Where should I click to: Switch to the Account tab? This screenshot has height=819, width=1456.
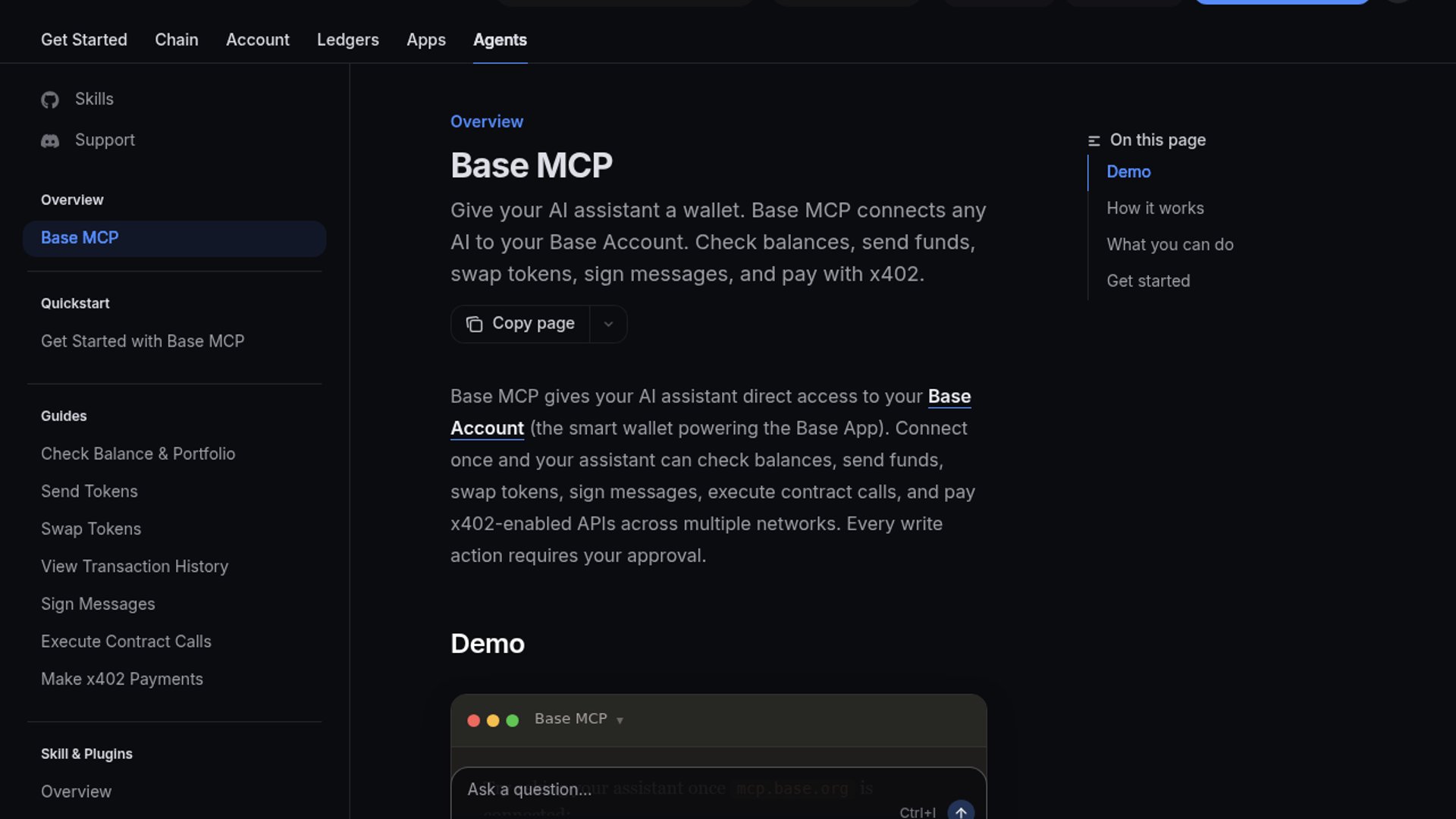(x=258, y=39)
